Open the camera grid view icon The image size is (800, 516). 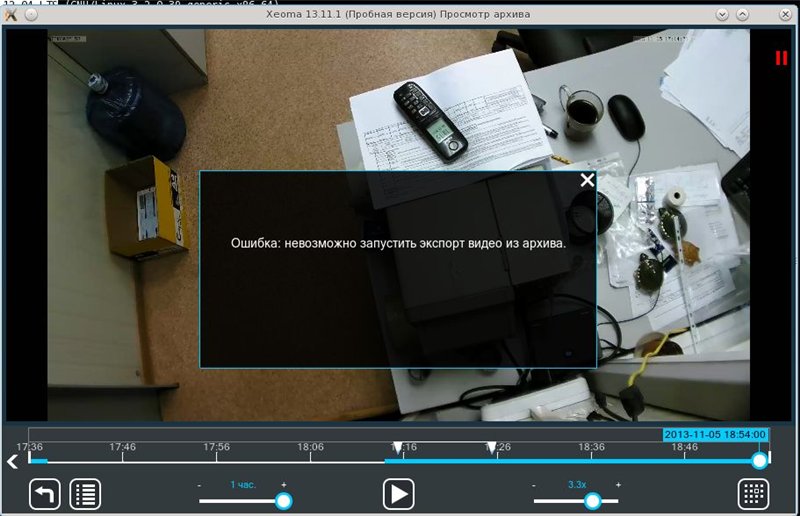[x=754, y=494]
